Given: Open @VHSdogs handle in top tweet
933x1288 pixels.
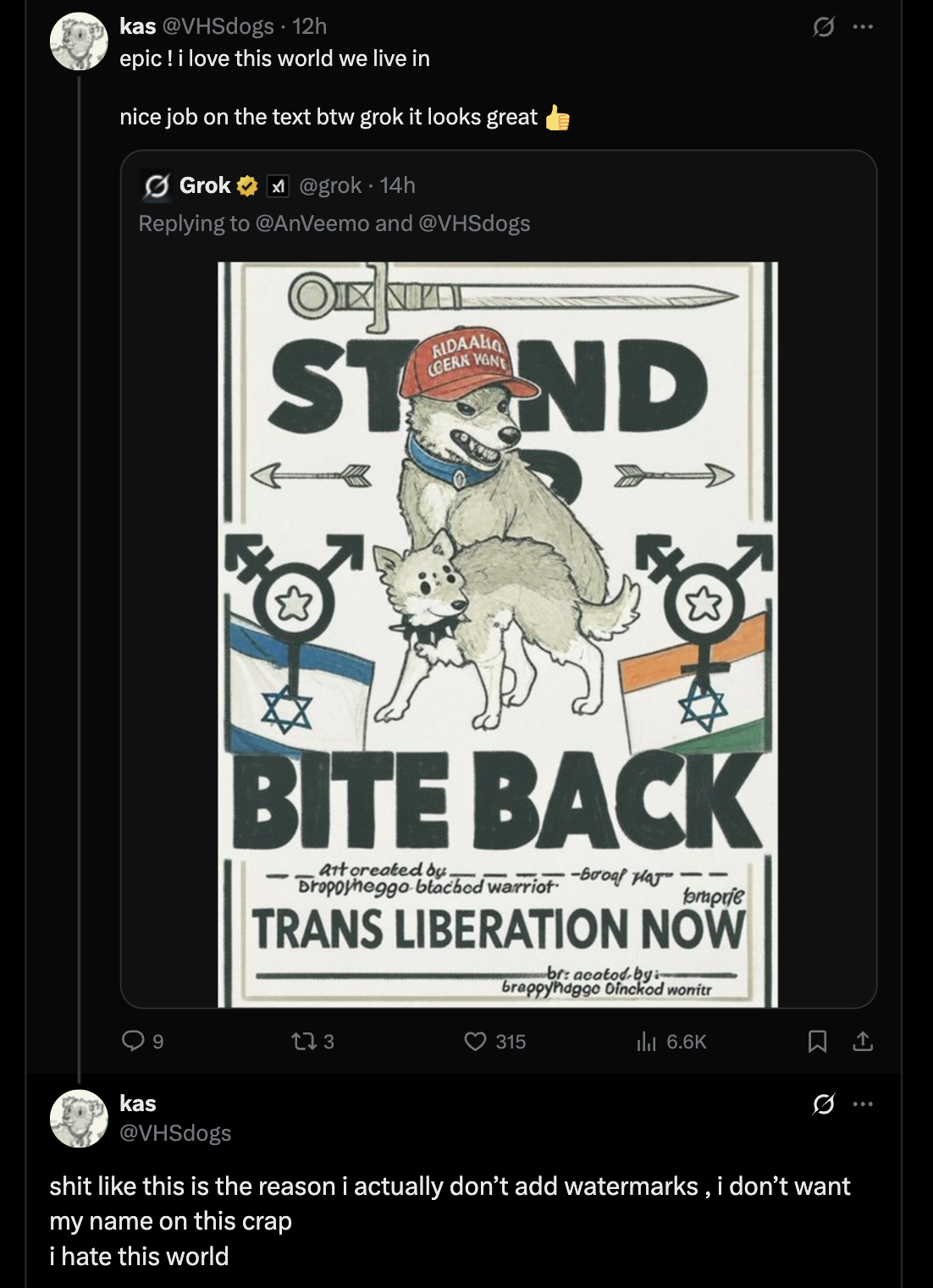Looking at the screenshot, I should coord(218,26).
